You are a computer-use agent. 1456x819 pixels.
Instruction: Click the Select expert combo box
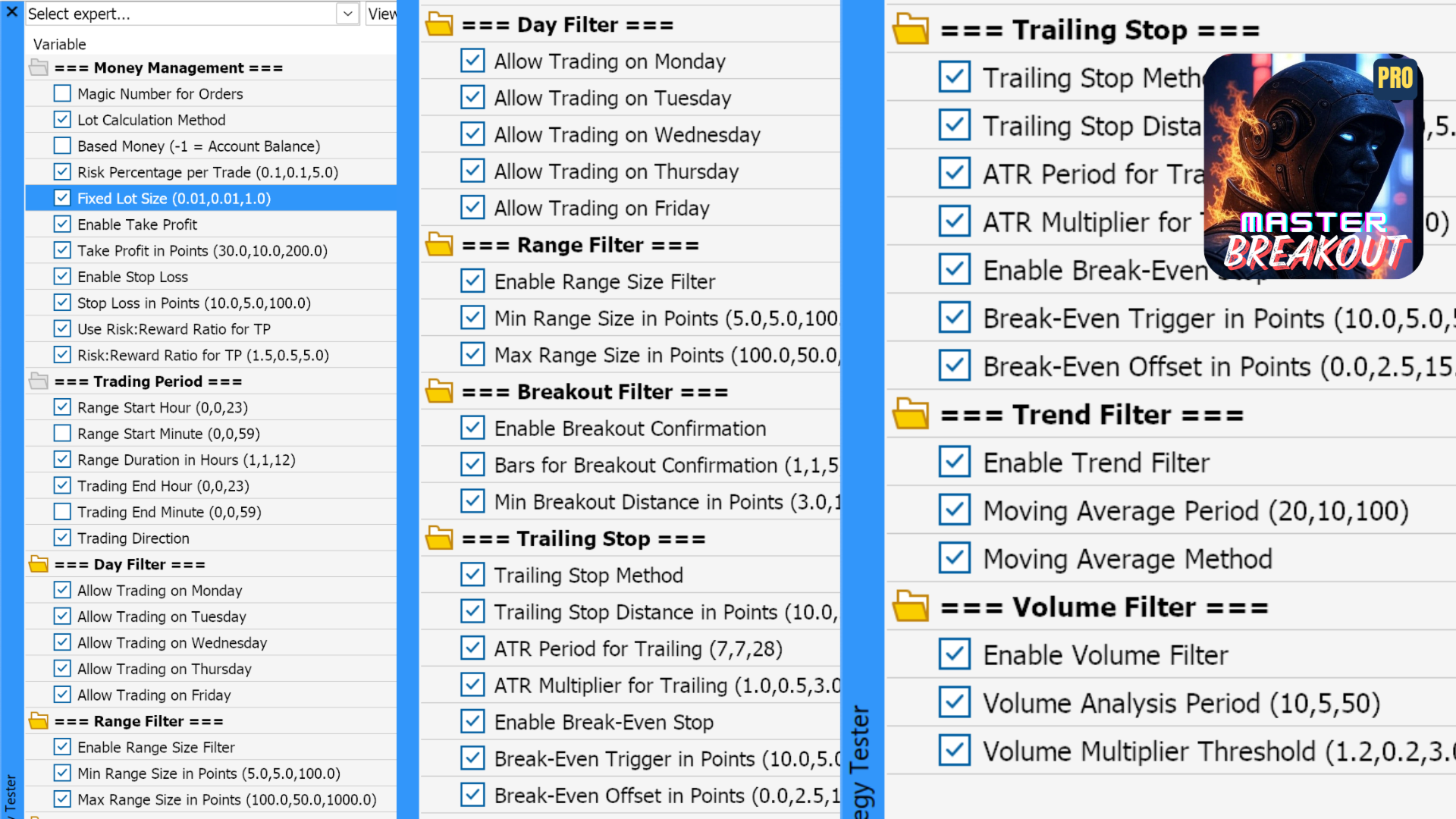pyautogui.click(x=182, y=14)
